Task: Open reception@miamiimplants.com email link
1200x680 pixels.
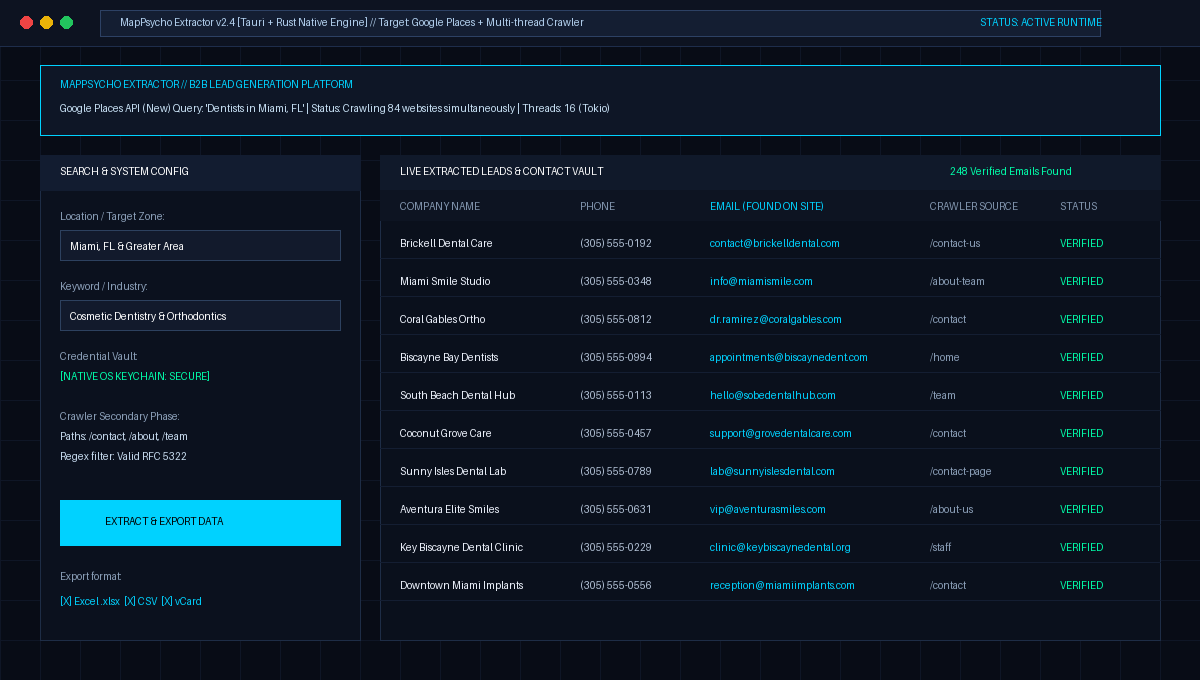Action: (782, 586)
